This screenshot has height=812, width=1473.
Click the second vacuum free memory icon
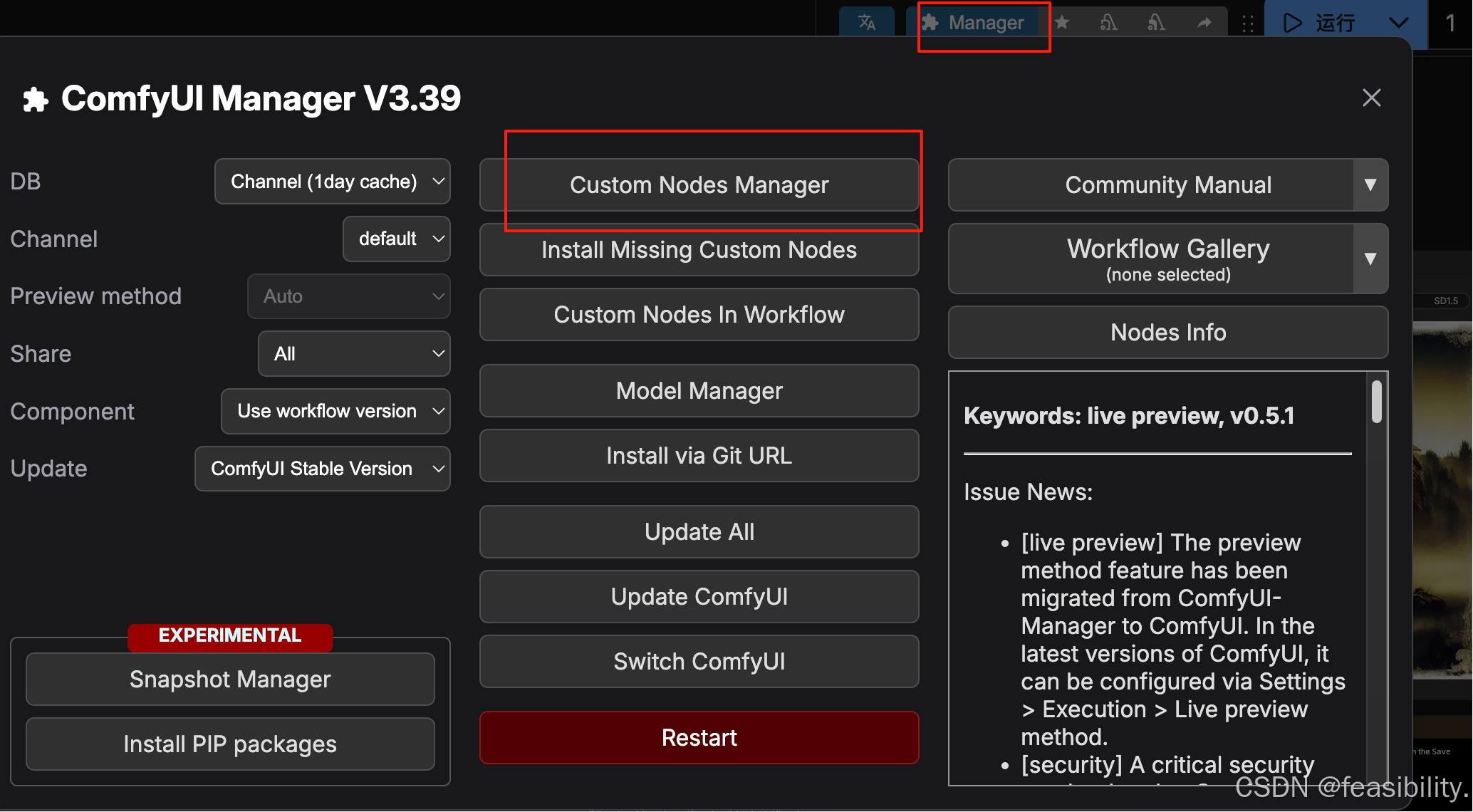coord(1156,23)
